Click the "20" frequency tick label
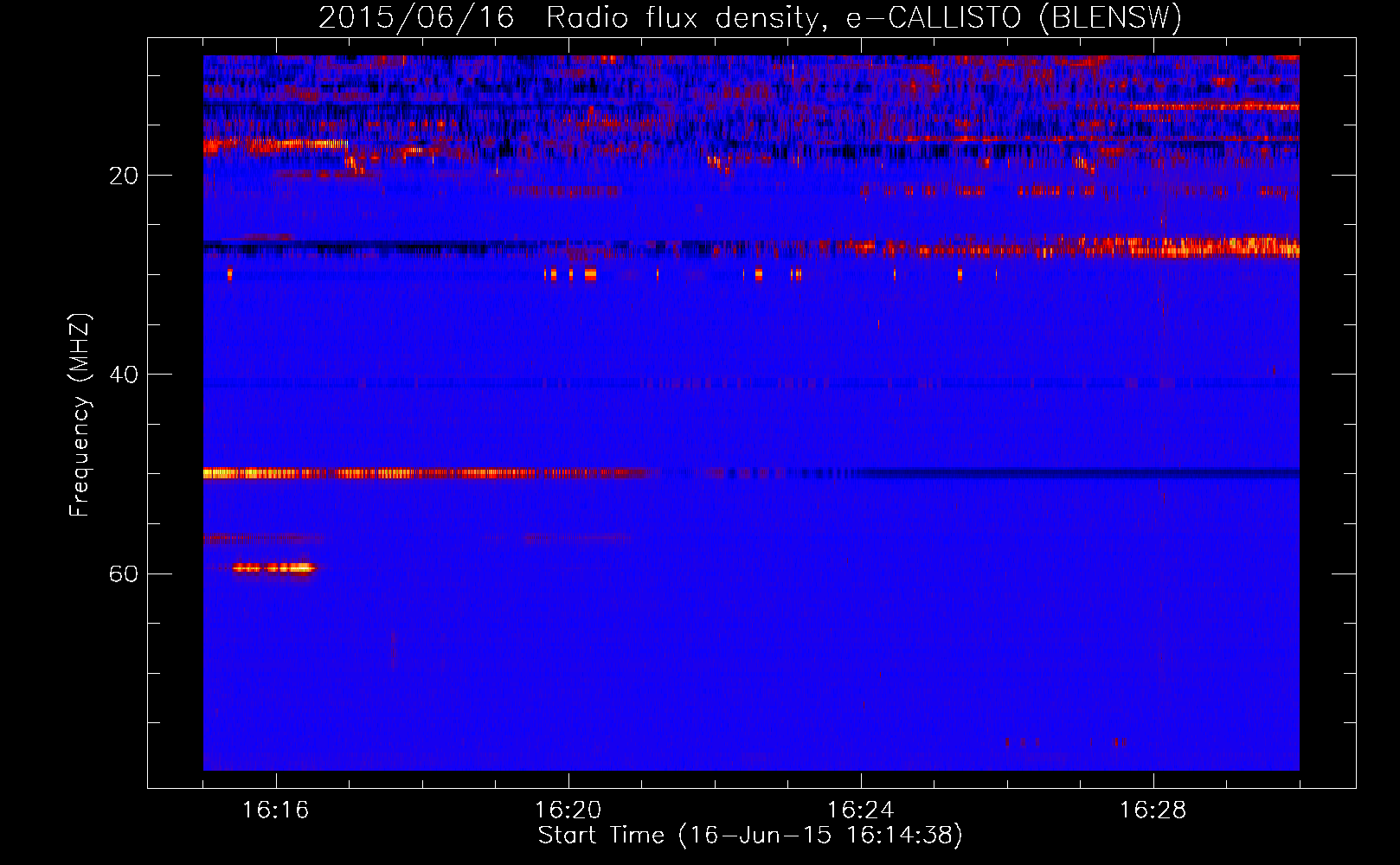 (x=123, y=176)
